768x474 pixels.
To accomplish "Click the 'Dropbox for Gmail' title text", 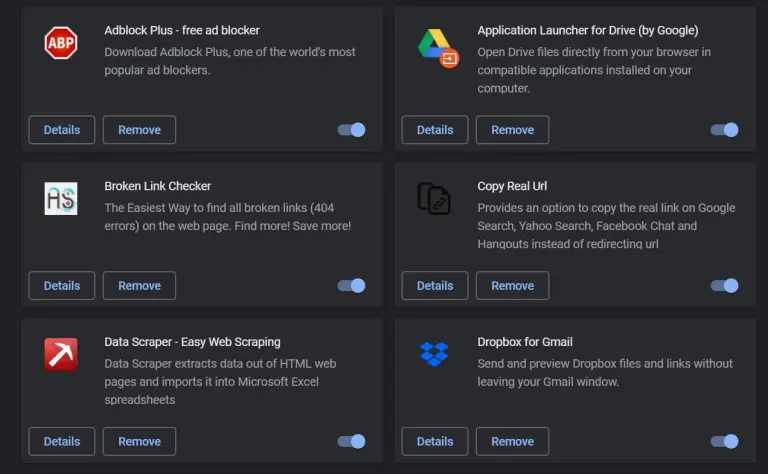I will pyautogui.click(x=525, y=342).
